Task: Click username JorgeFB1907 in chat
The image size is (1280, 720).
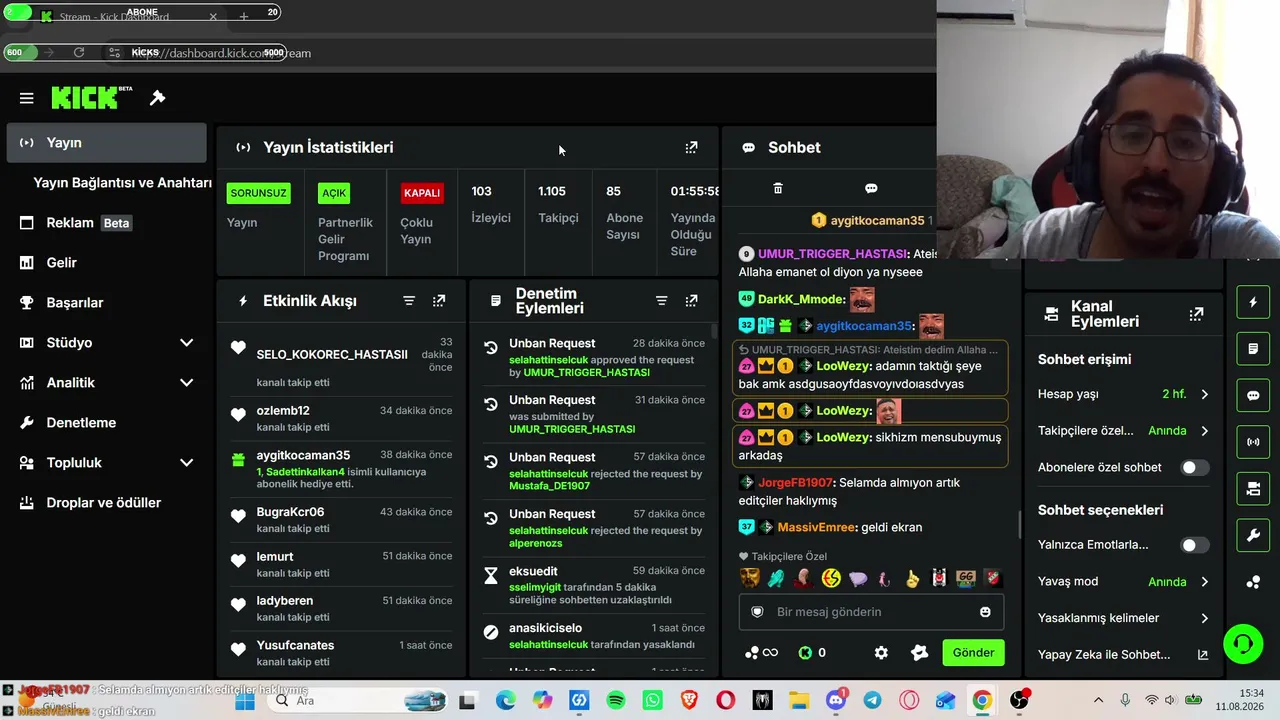Action: tap(795, 483)
